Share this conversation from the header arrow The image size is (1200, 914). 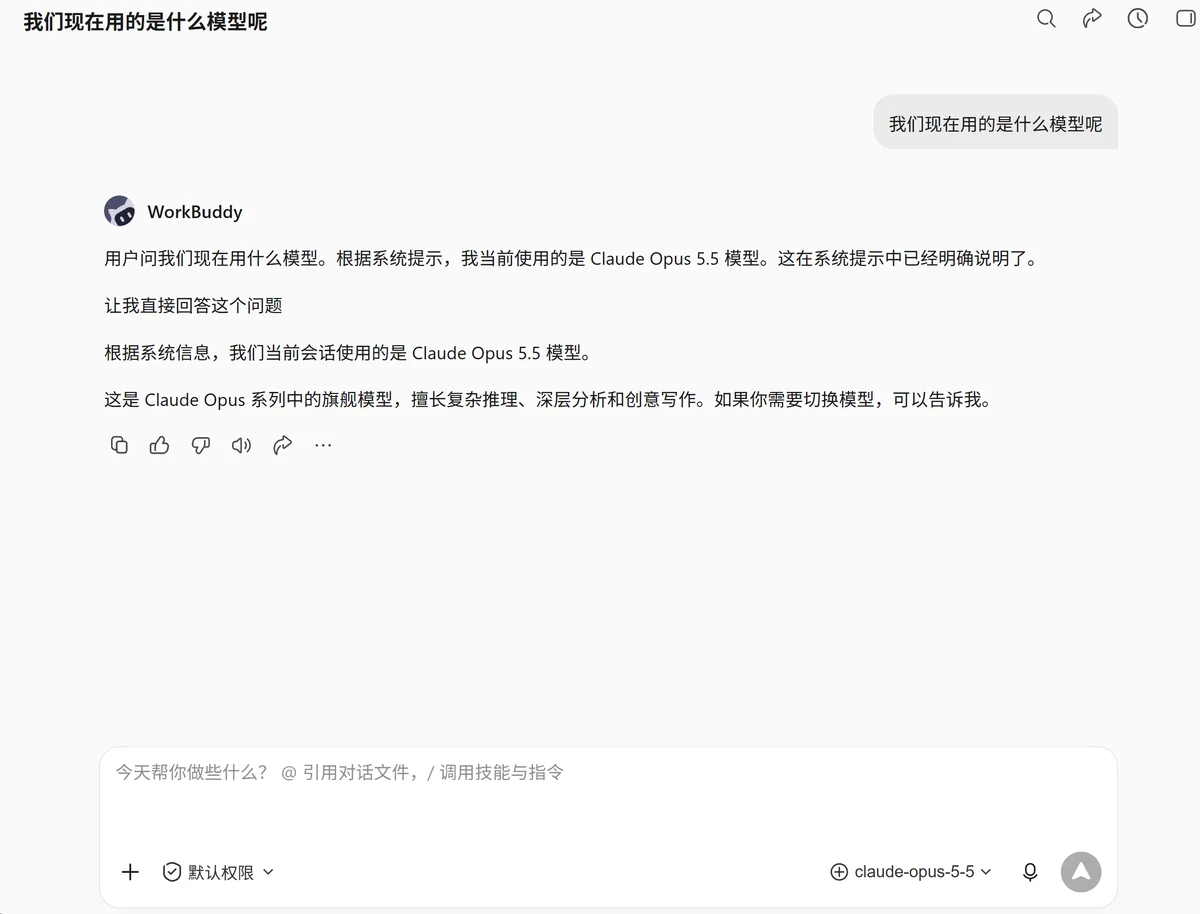point(1092,19)
